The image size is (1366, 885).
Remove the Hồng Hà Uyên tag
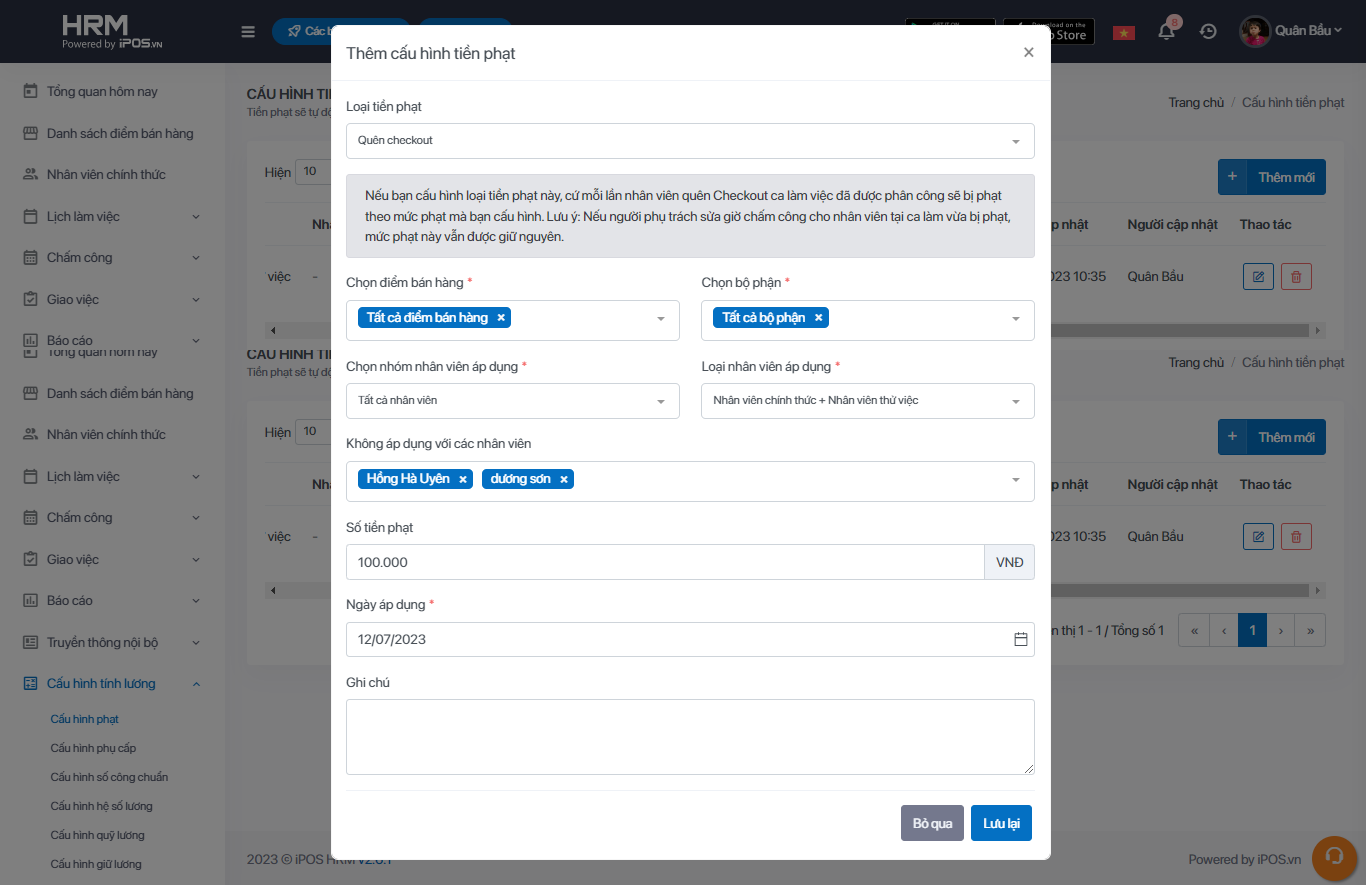coord(463,480)
